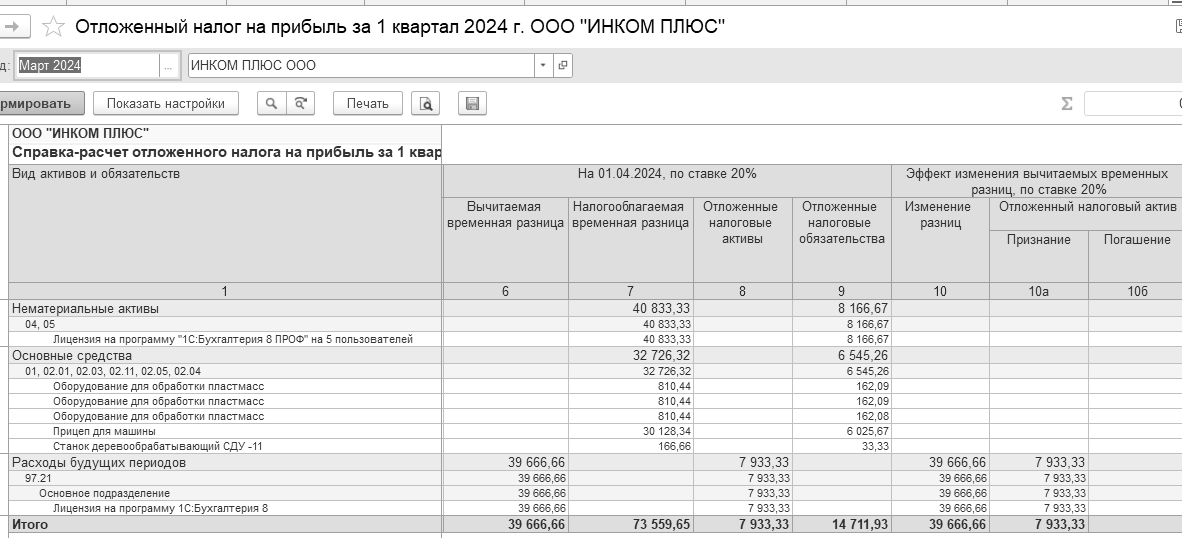Viewport: 1182px width, 538px height.
Task: Select row Станок деревообрабатывающий СДУ -11
Action: [225, 446]
